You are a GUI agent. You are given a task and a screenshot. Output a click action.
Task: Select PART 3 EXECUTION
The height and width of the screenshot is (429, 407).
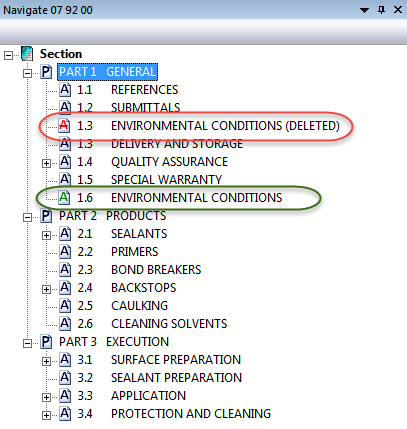coord(114,342)
